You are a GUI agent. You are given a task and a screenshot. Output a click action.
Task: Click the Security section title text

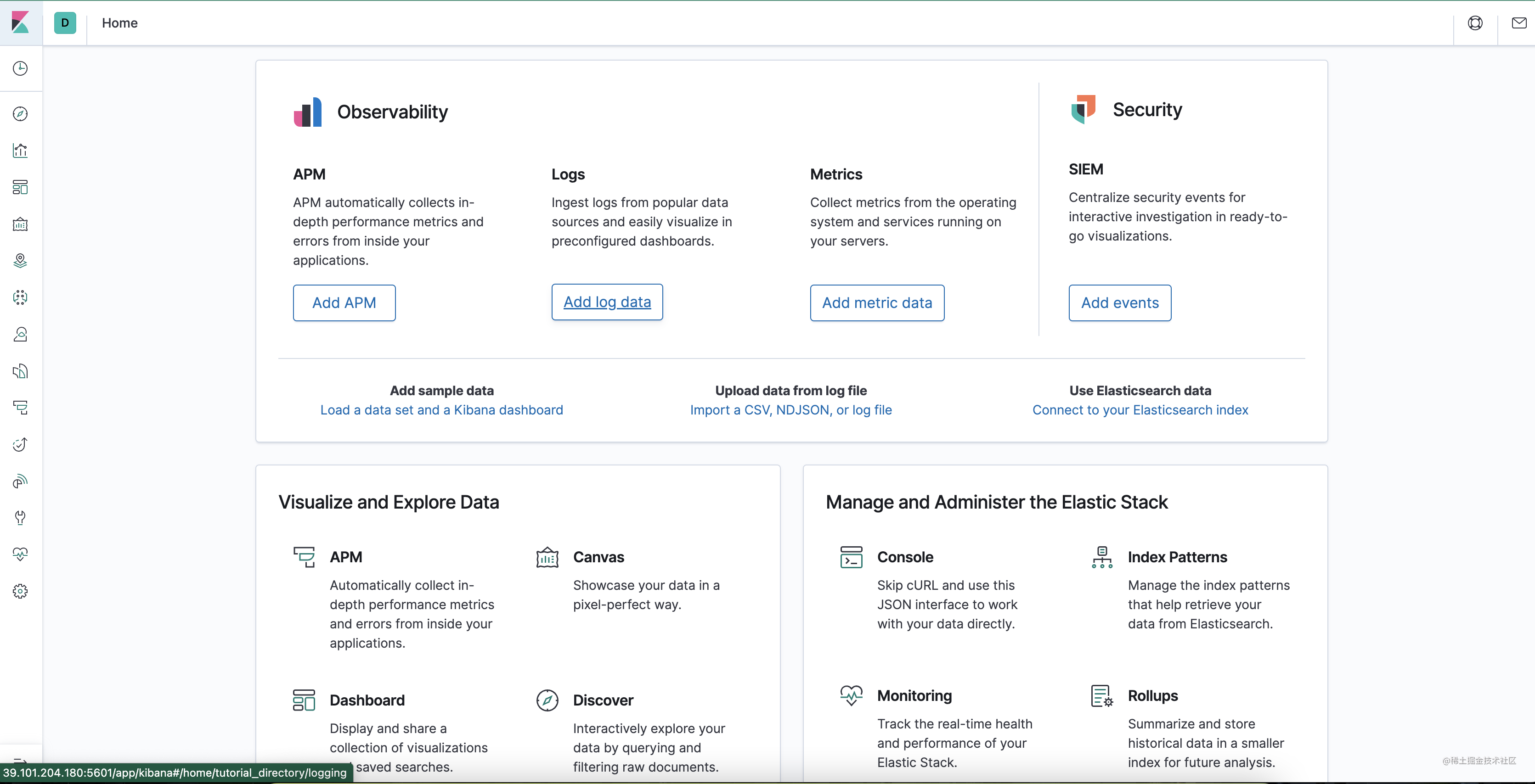1147,110
